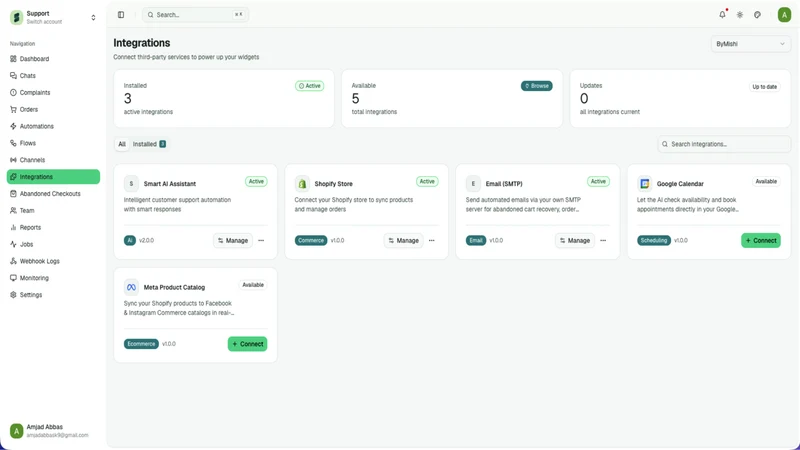Image resolution: width=800 pixels, height=450 pixels.
Task: Click the Email category tag
Action: (x=476, y=240)
